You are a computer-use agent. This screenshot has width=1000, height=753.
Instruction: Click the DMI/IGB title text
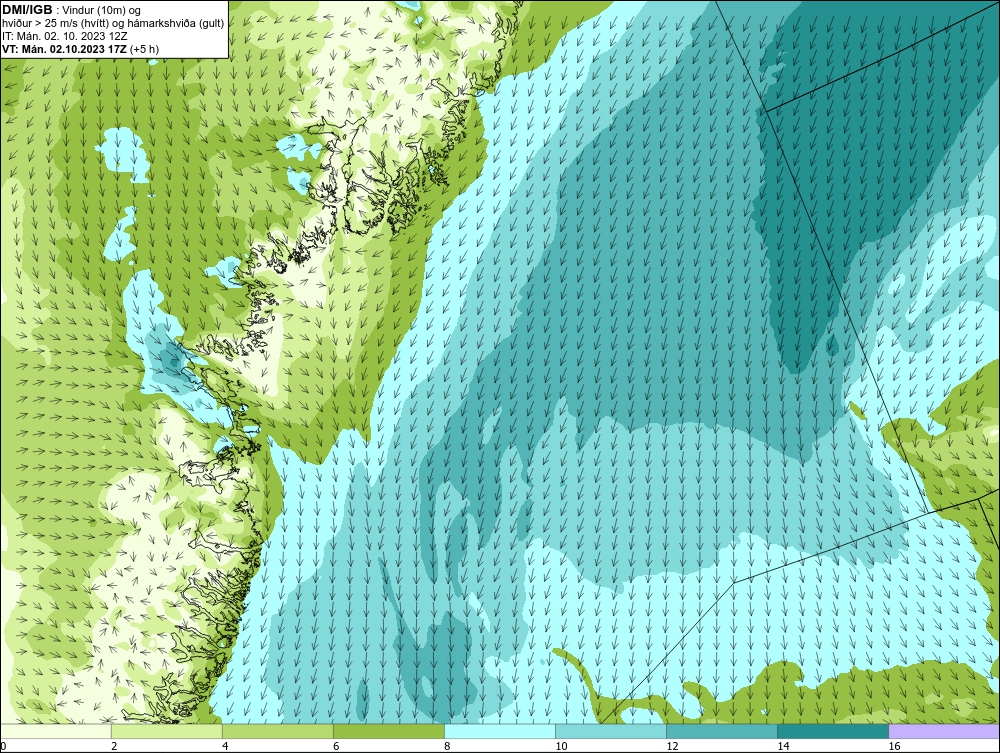(x=27, y=10)
